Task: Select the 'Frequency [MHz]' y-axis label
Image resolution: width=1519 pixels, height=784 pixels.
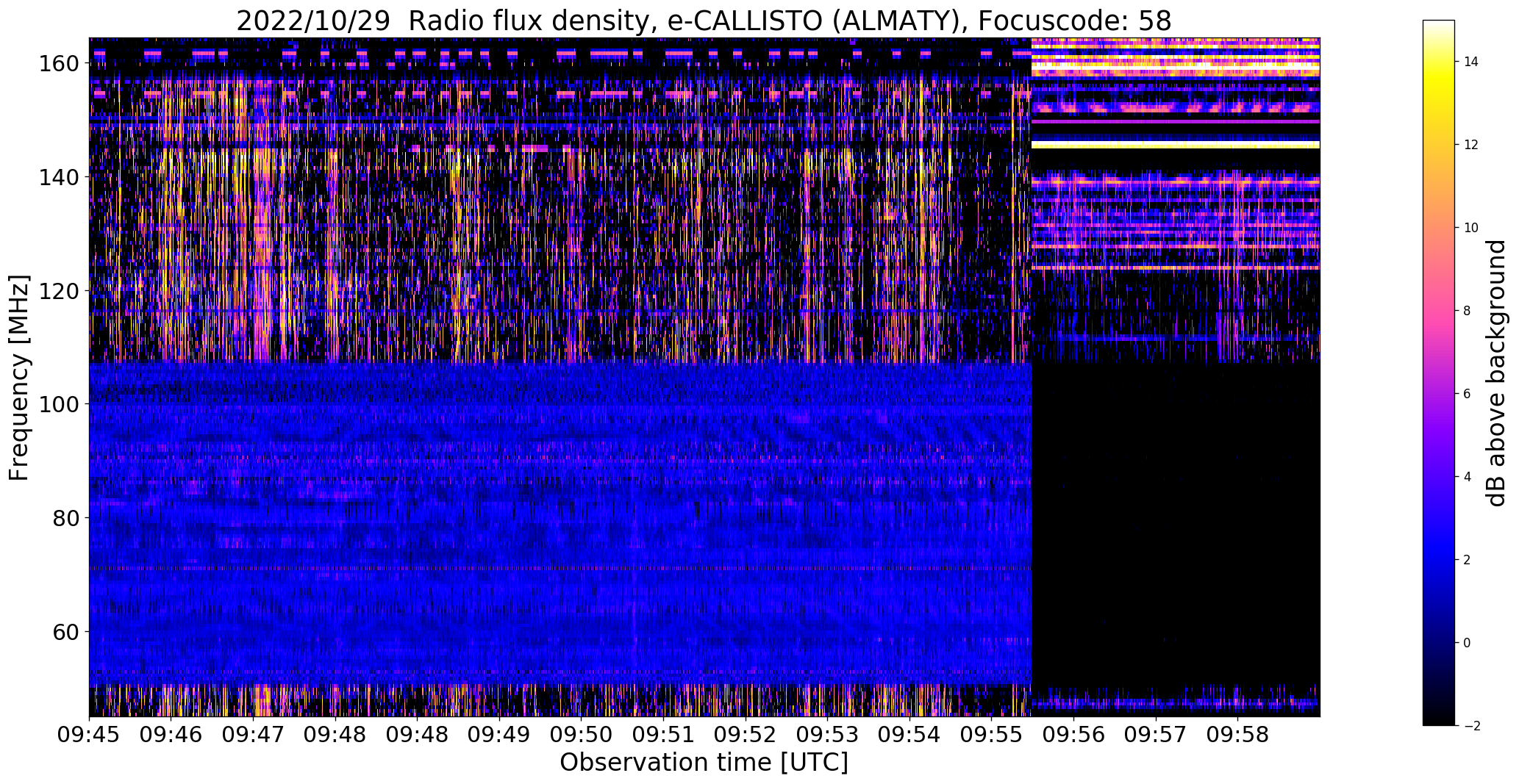Action: click(x=19, y=378)
